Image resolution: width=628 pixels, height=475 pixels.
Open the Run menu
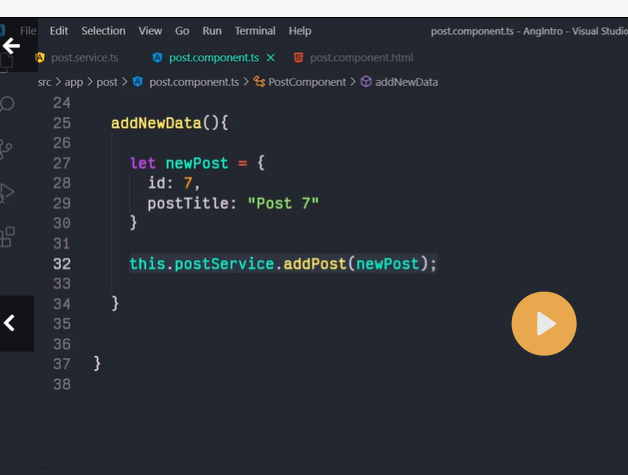[x=212, y=31]
